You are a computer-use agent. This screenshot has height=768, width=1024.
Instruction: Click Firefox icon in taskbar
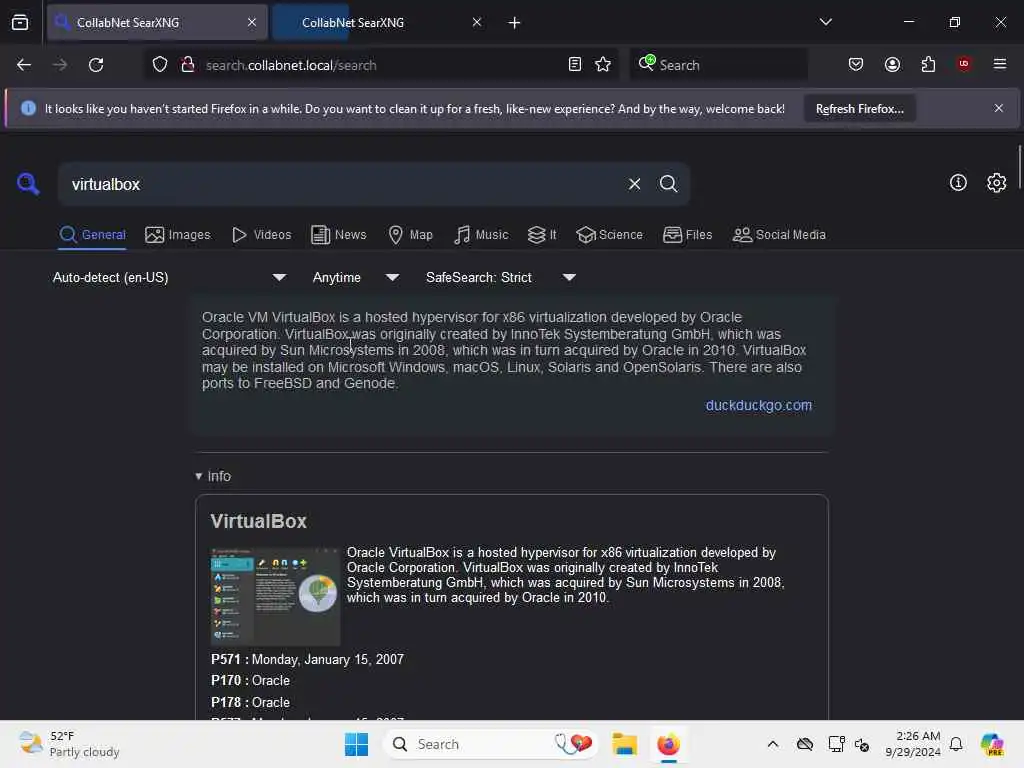point(668,744)
